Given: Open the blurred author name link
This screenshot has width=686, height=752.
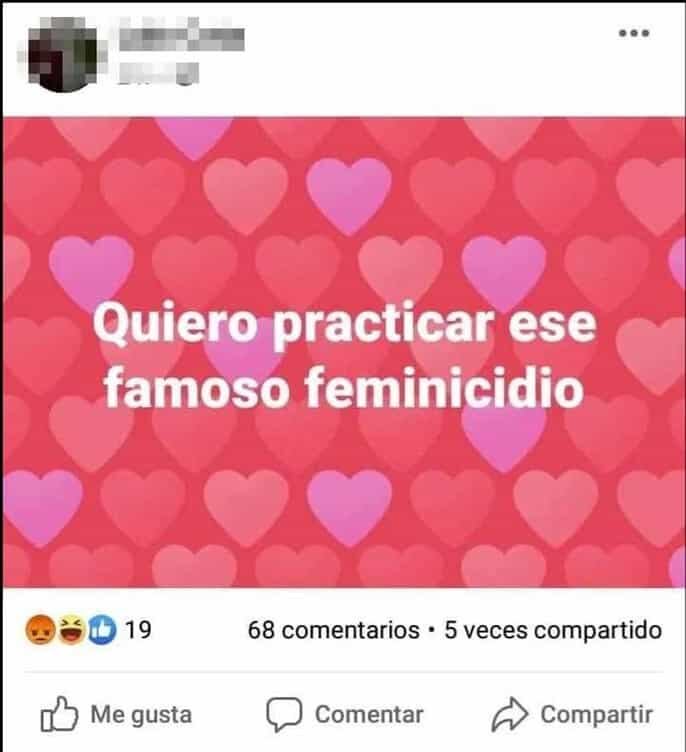Looking at the screenshot, I should tap(181, 36).
